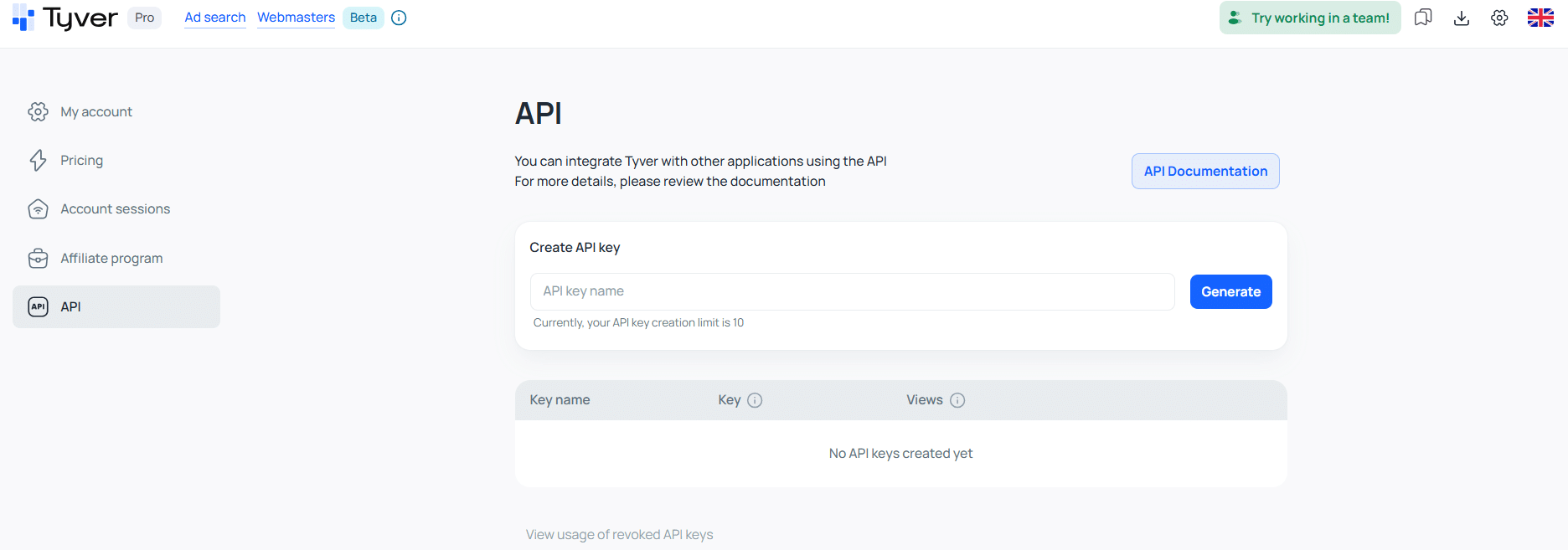Click the Key name column header
The width and height of the screenshot is (1568, 550).
coord(560,400)
